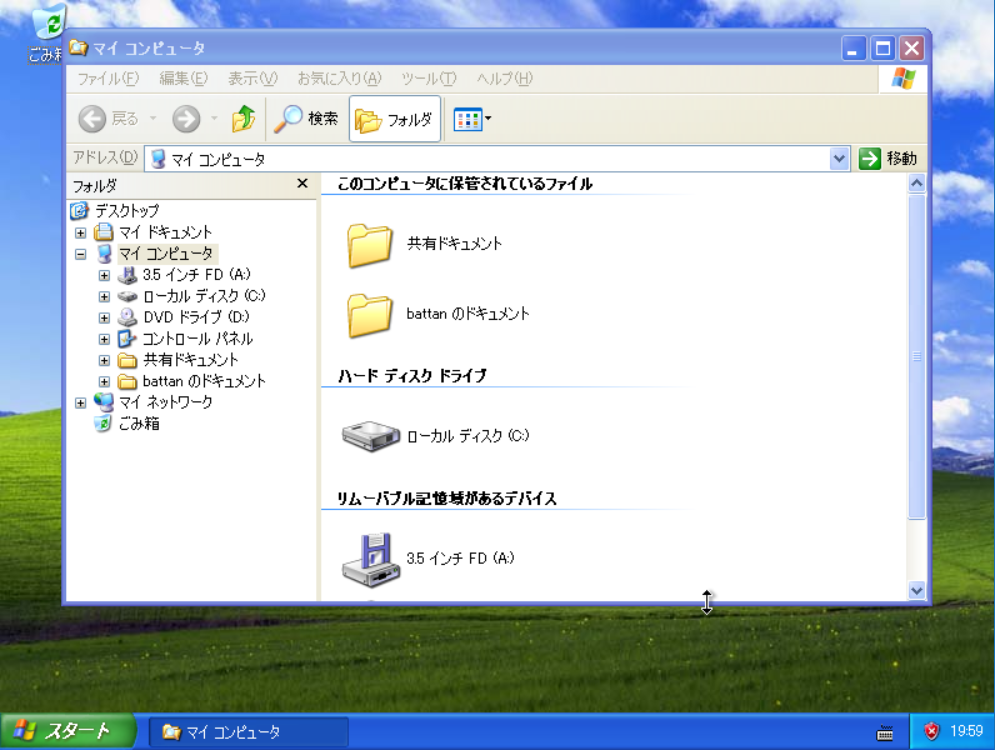995x750 pixels.
Task: Open forward history dropdown arrow
Action: tap(214, 119)
